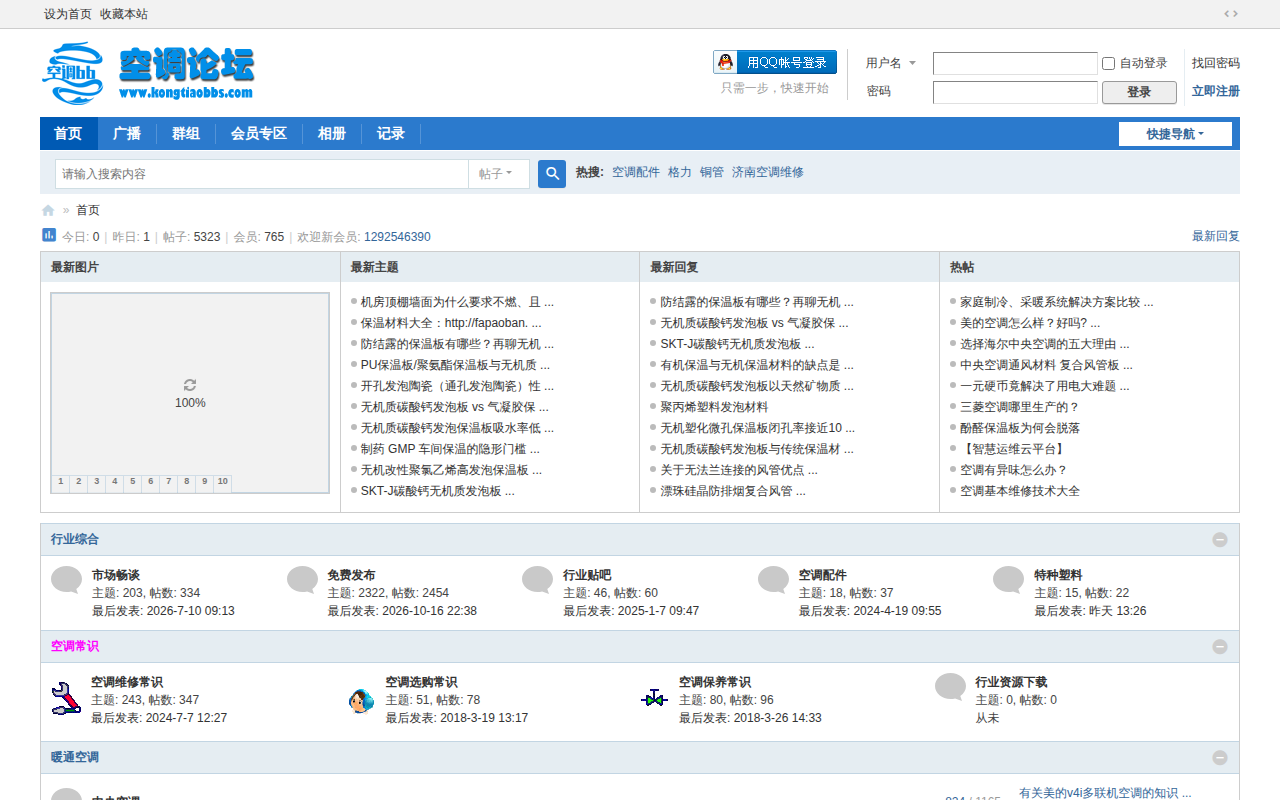Click the 记录 nav tab

(x=391, y=134)
